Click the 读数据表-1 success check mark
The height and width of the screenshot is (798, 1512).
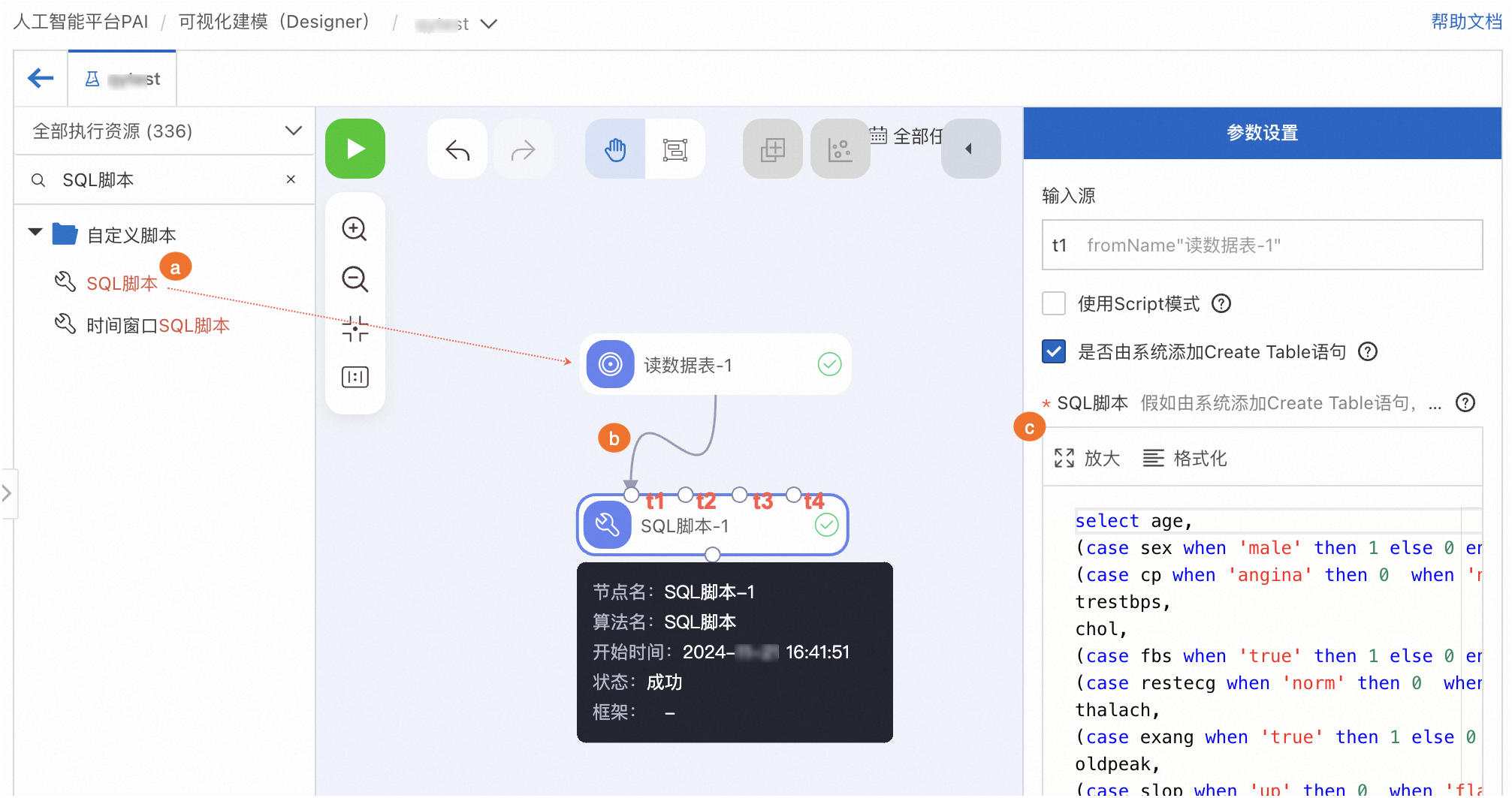point(829,365)
